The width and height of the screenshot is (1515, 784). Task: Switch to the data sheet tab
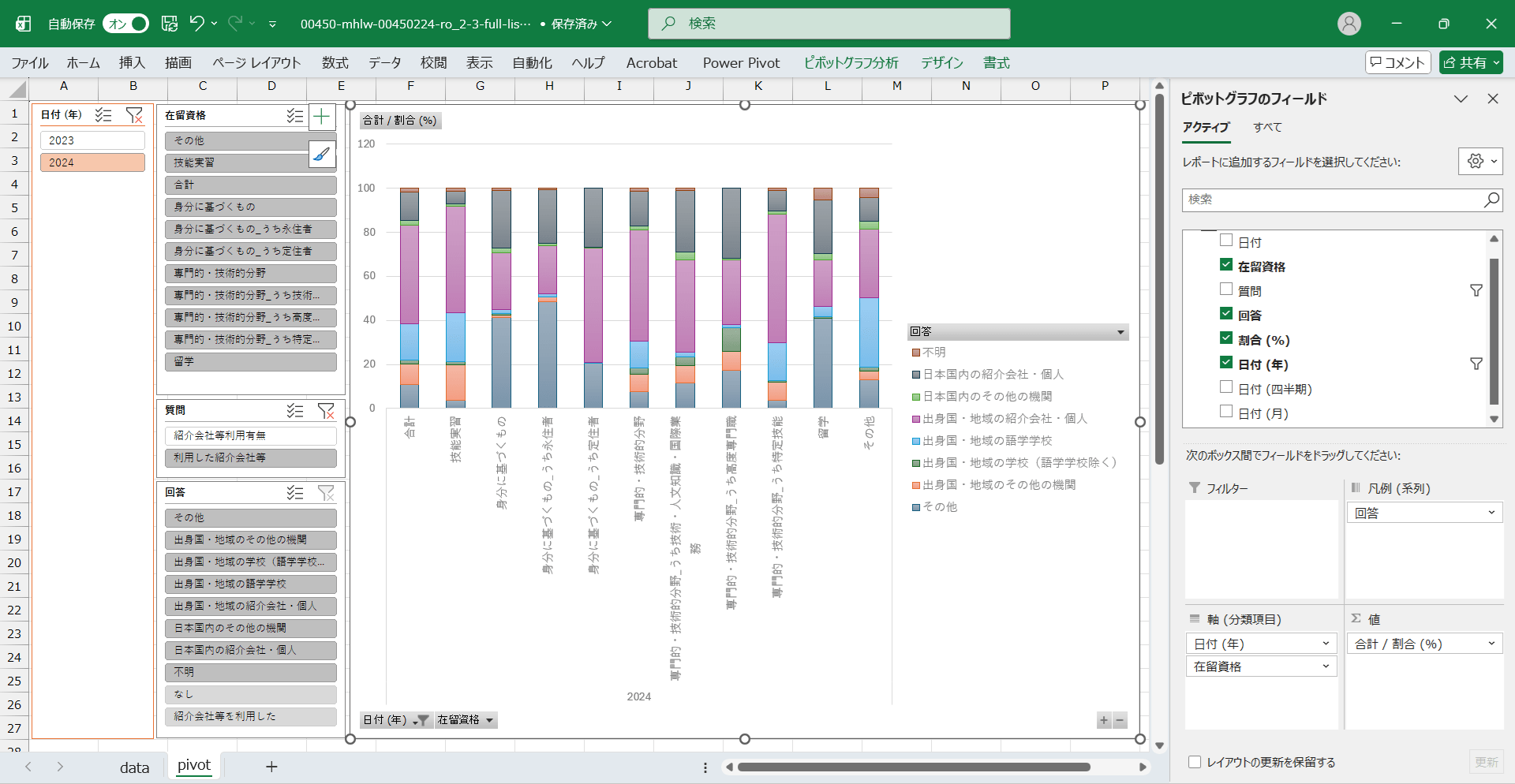(x=134, y=767)
